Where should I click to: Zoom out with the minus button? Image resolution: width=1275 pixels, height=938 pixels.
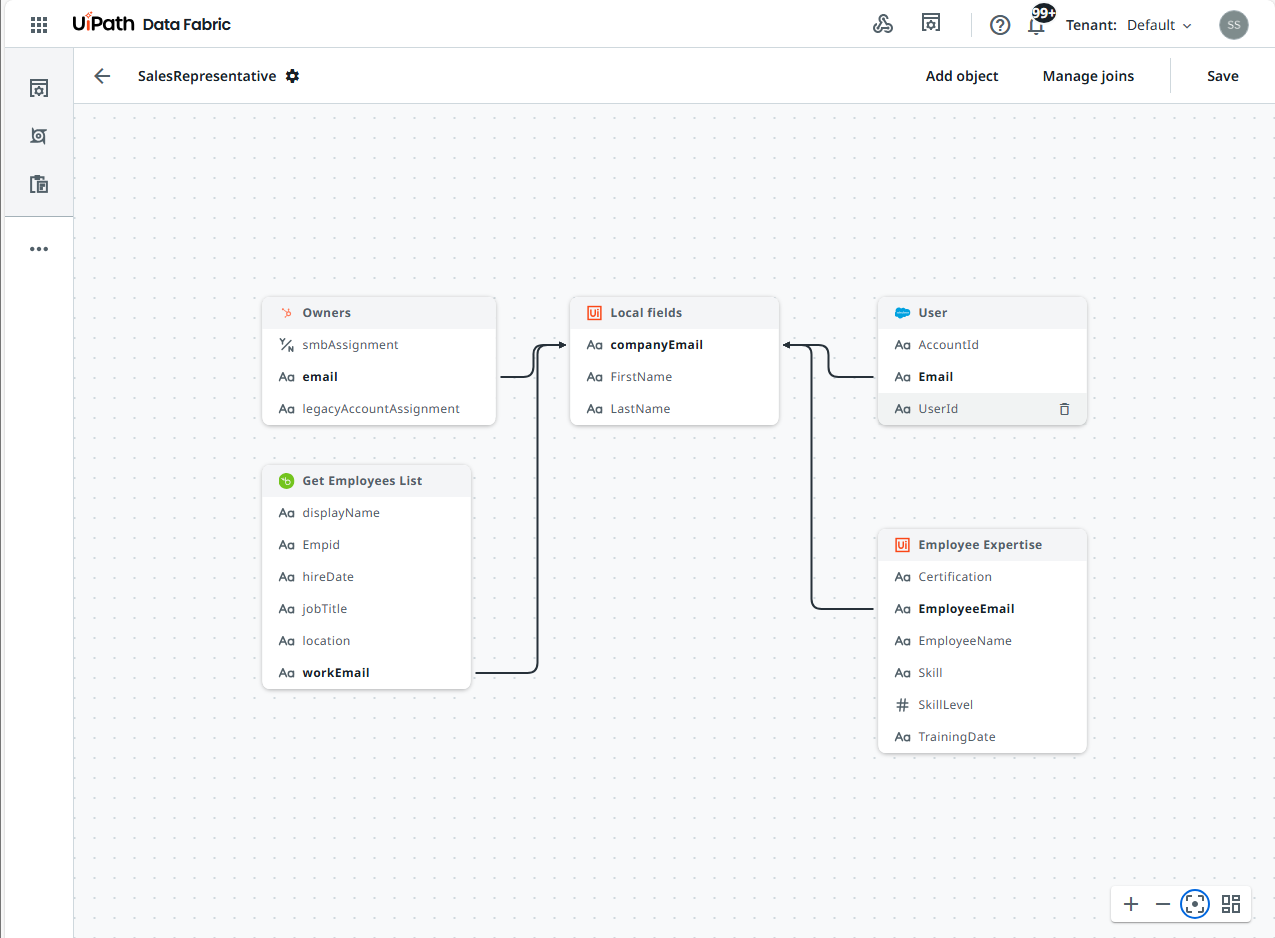pos(1162,904)
